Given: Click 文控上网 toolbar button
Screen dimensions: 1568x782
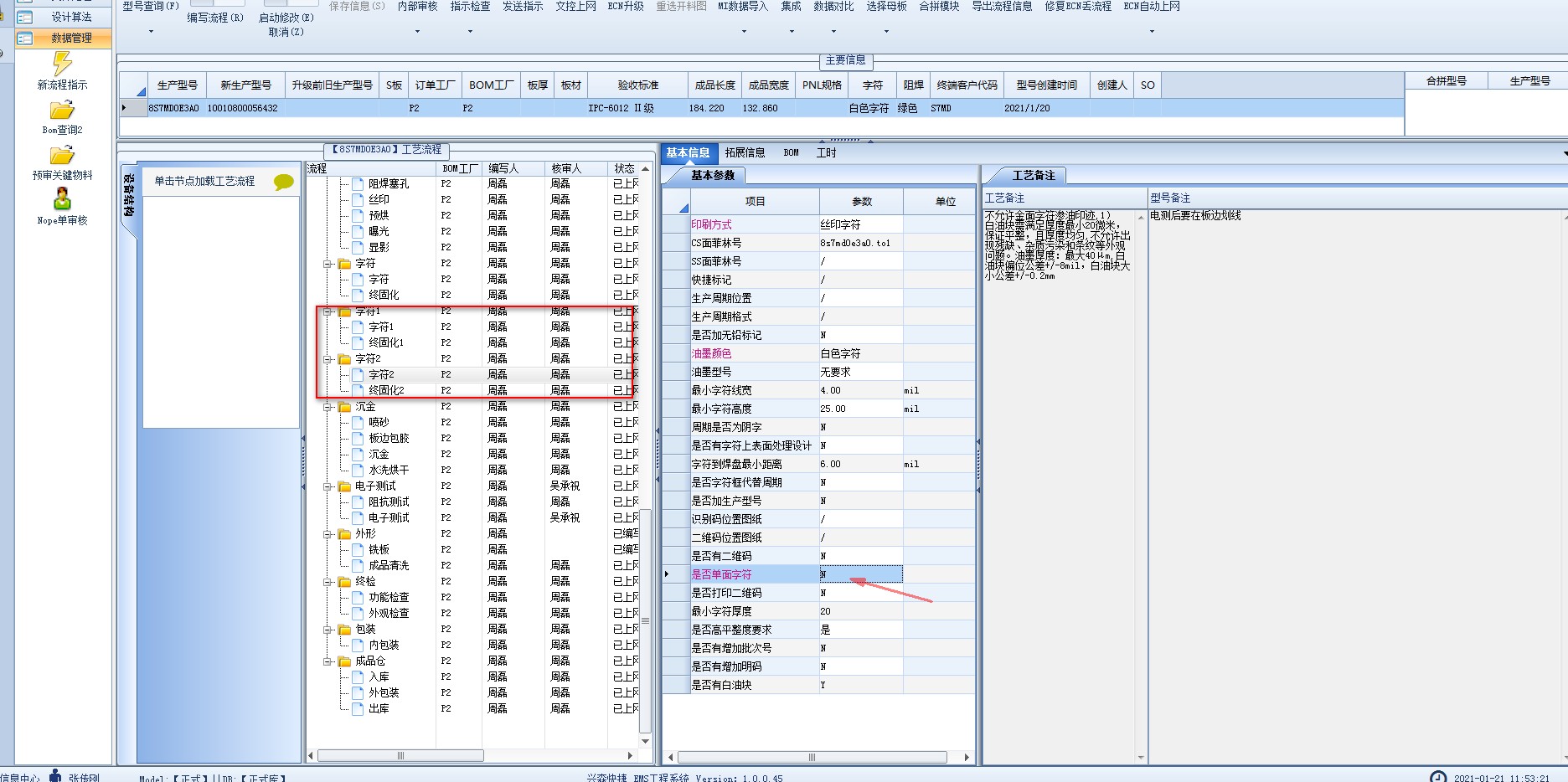Looking at the screenshot, I should (575, 6).
